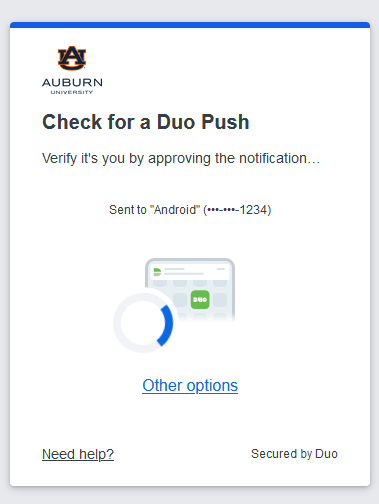Click the gray page background outside the card

click(x=189, y=10)
